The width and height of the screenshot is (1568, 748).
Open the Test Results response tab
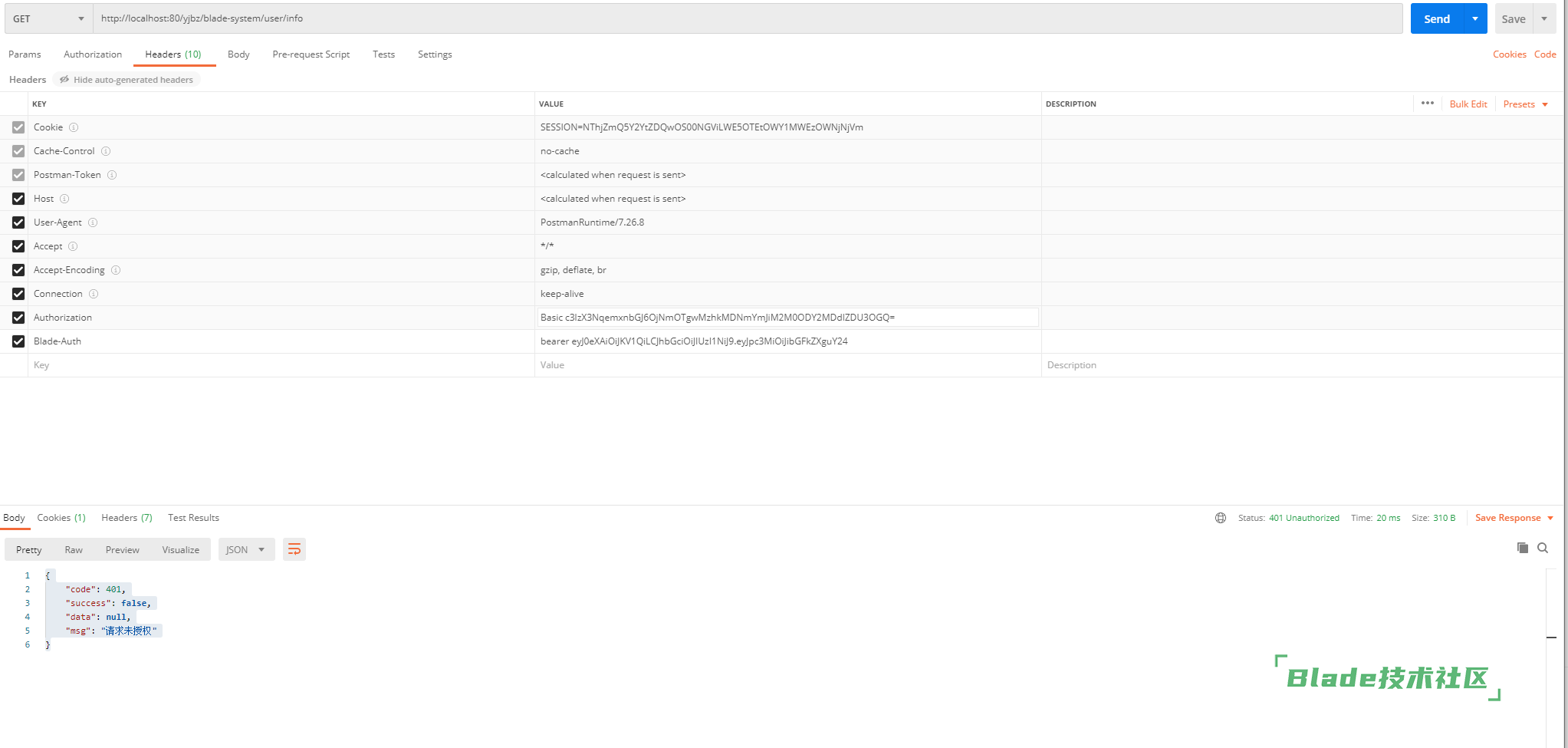(193, 518)
